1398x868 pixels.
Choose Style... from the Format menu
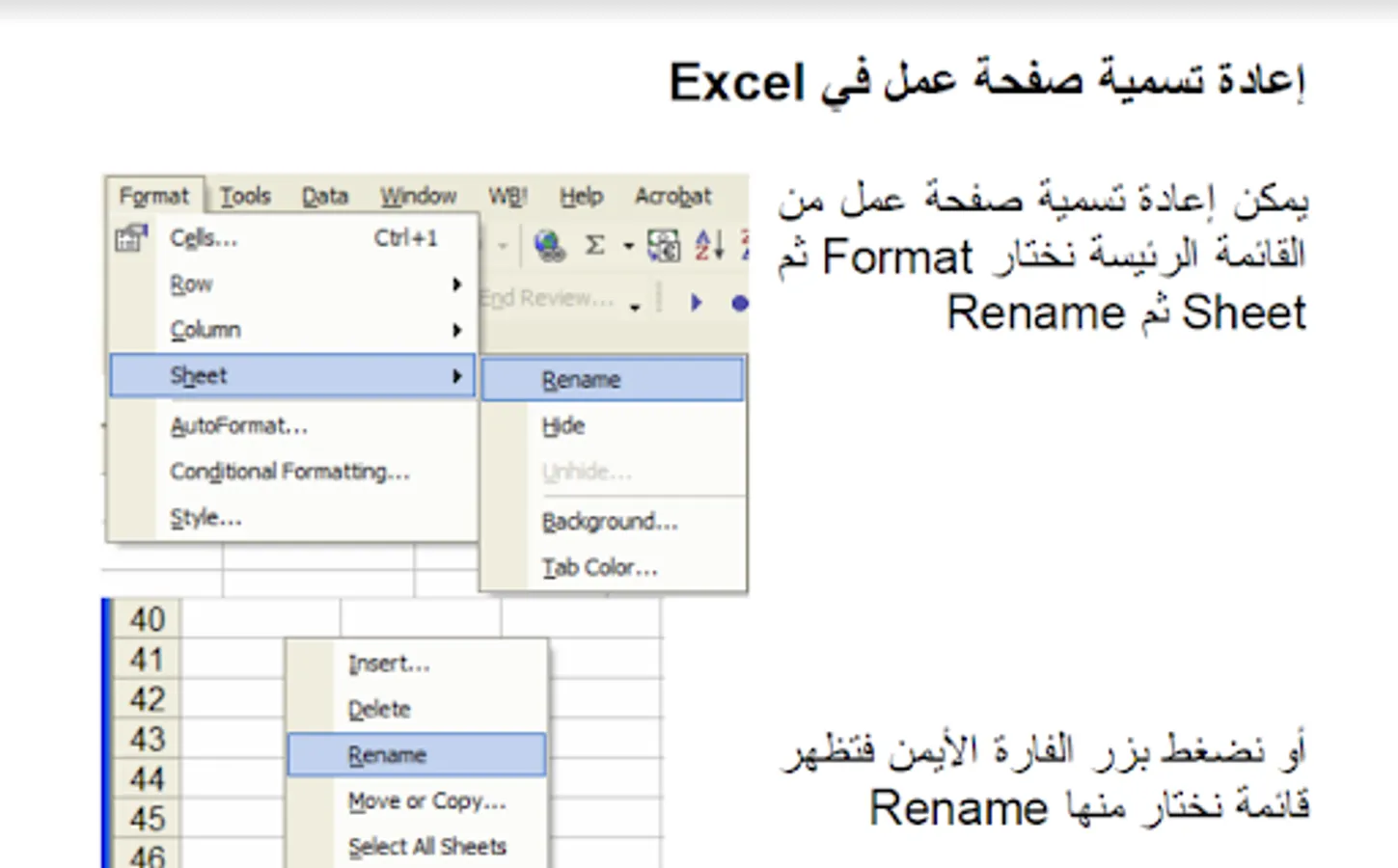293,518
